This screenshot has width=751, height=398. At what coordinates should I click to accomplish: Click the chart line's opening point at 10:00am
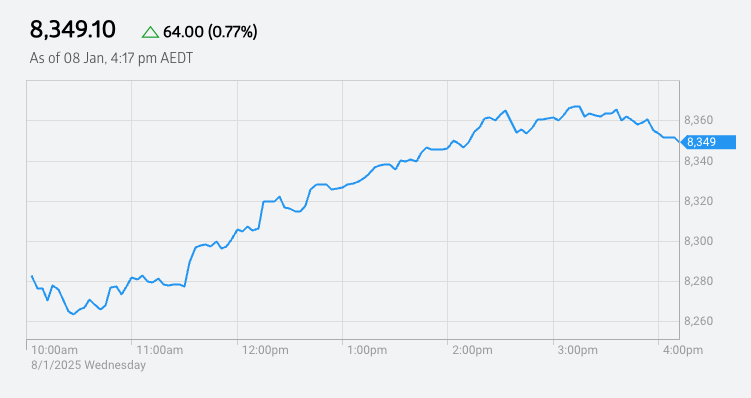(x=32, y=276)
